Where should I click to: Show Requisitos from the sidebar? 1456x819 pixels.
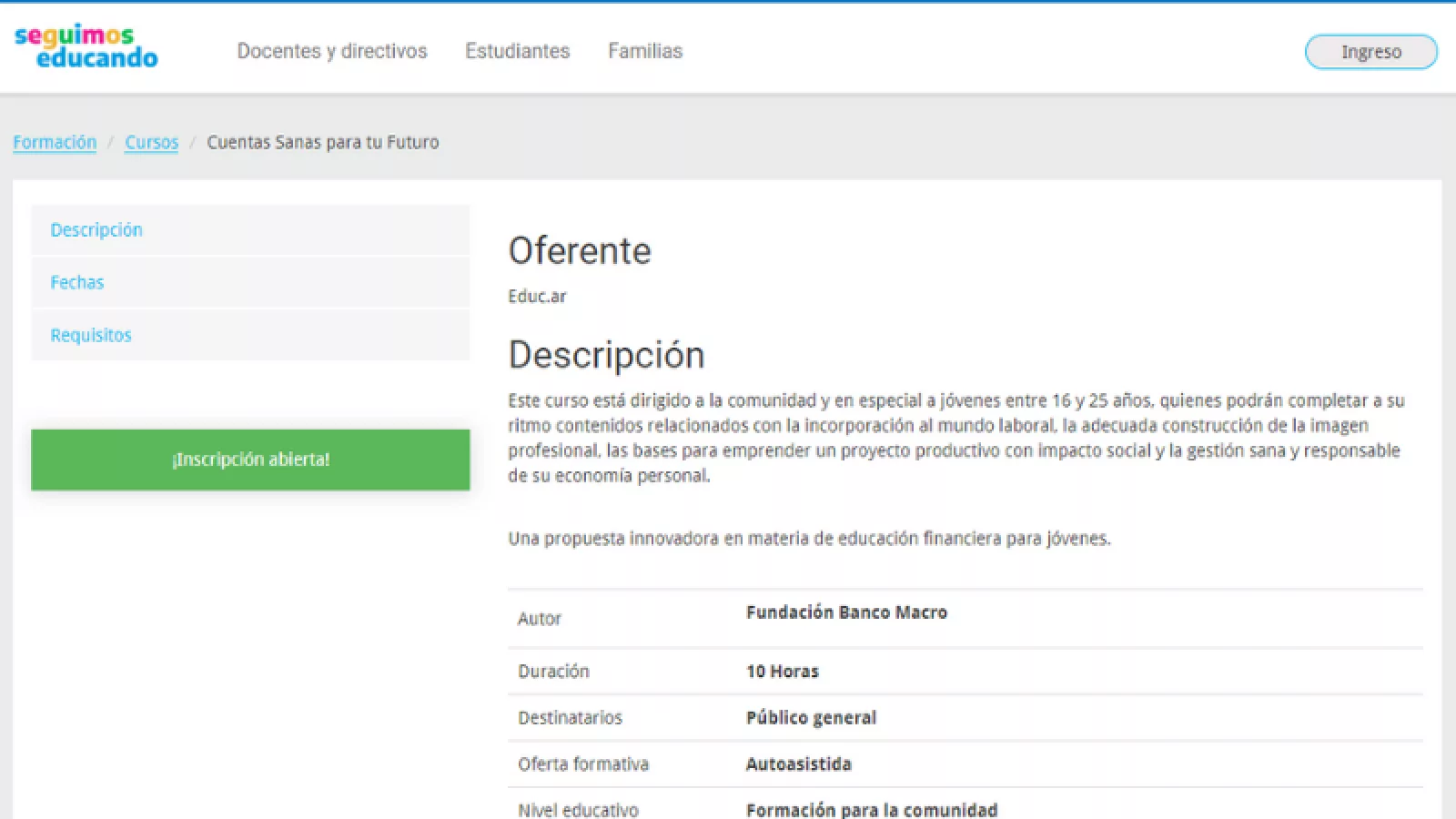pyautogui.click(x=91, y=335)
